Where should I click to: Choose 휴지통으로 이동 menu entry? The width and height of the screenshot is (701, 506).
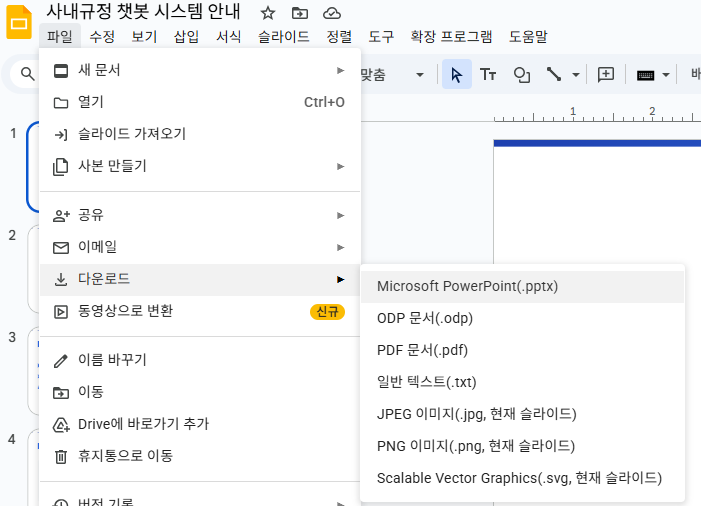point(200,456)
